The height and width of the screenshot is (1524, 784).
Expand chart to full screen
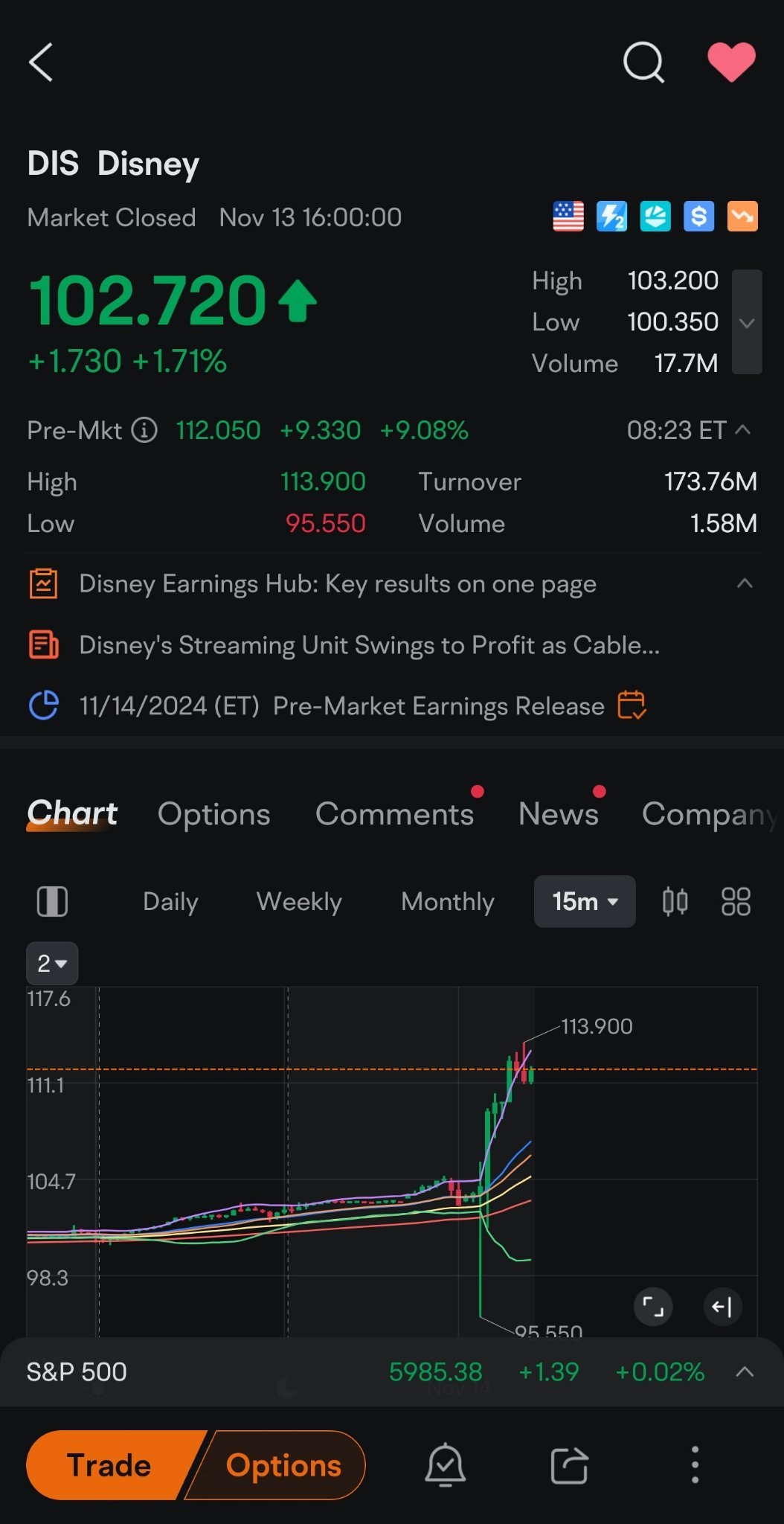point(653,1307)
